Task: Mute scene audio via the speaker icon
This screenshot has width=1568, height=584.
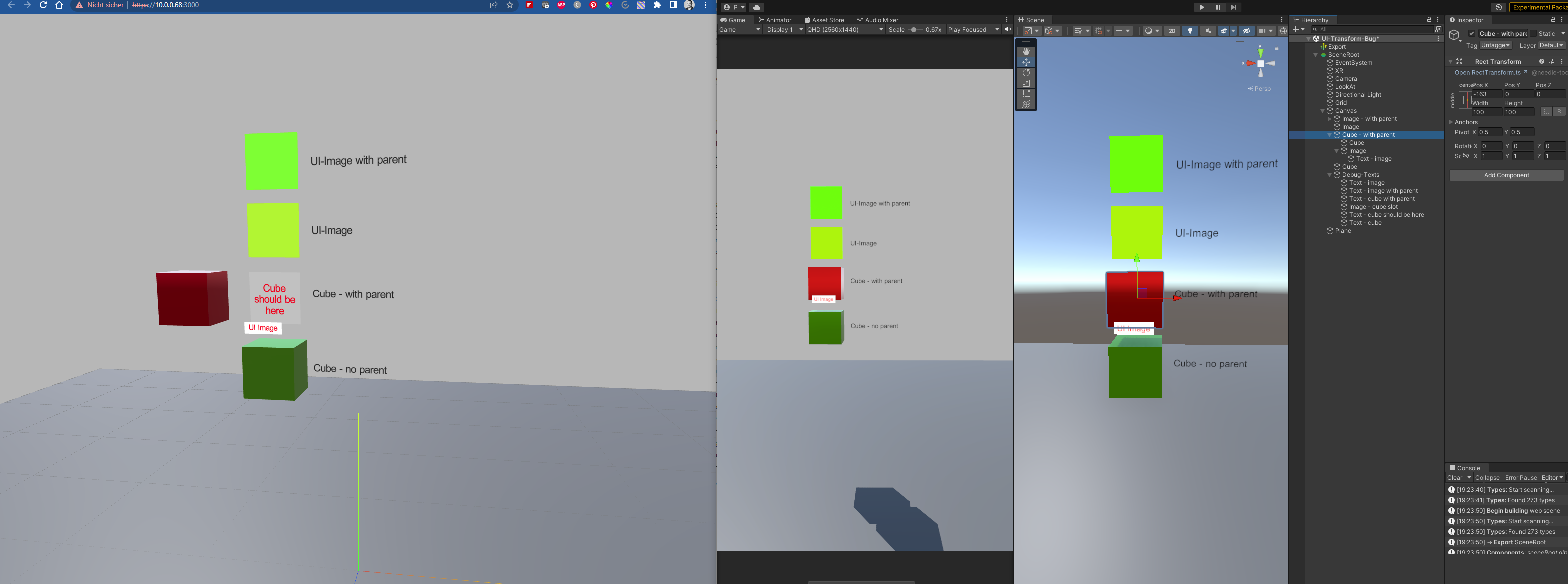Action: tap(1208, 31)
